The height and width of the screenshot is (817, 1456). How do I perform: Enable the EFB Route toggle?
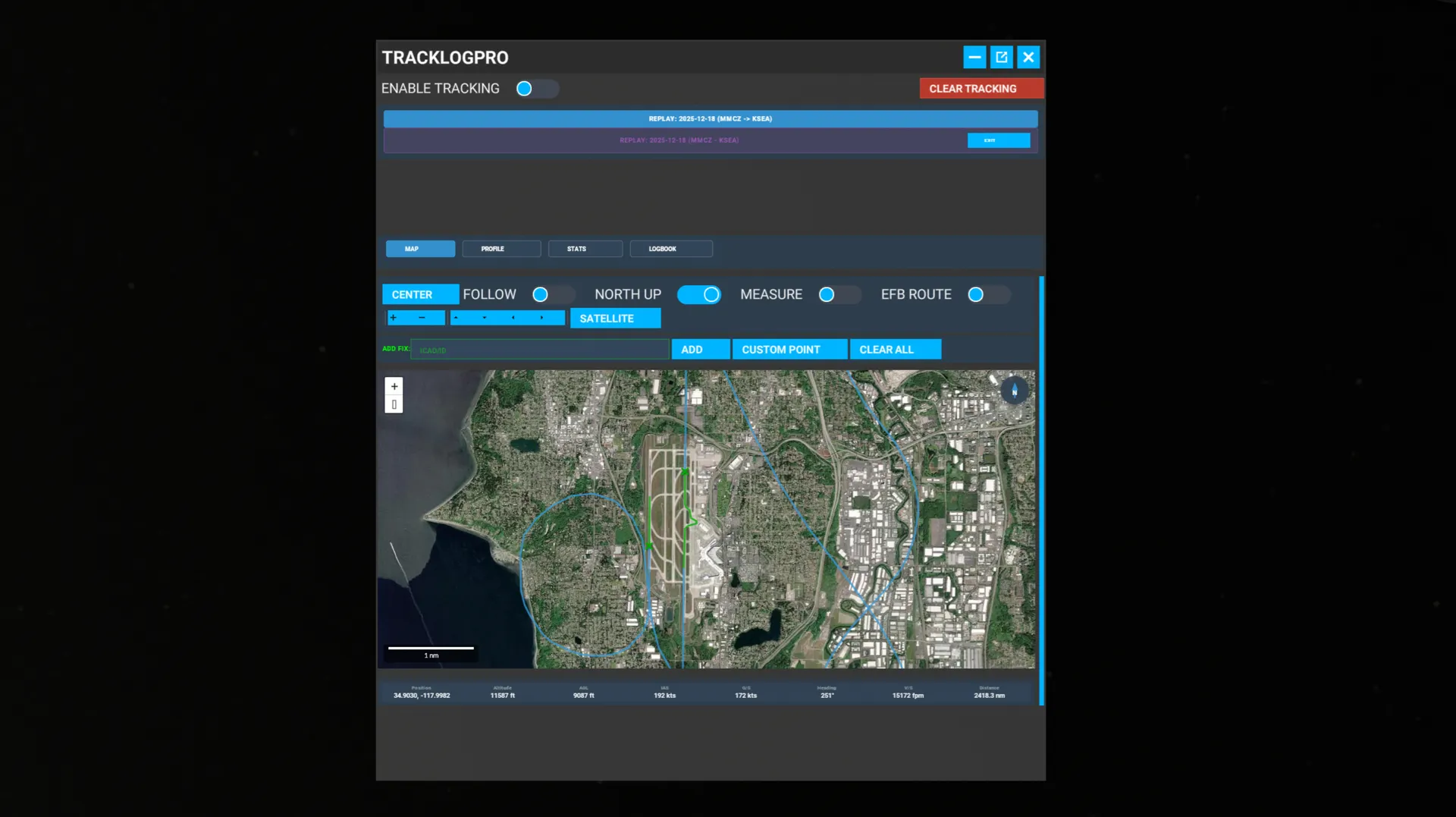click(x=988, y=294)
